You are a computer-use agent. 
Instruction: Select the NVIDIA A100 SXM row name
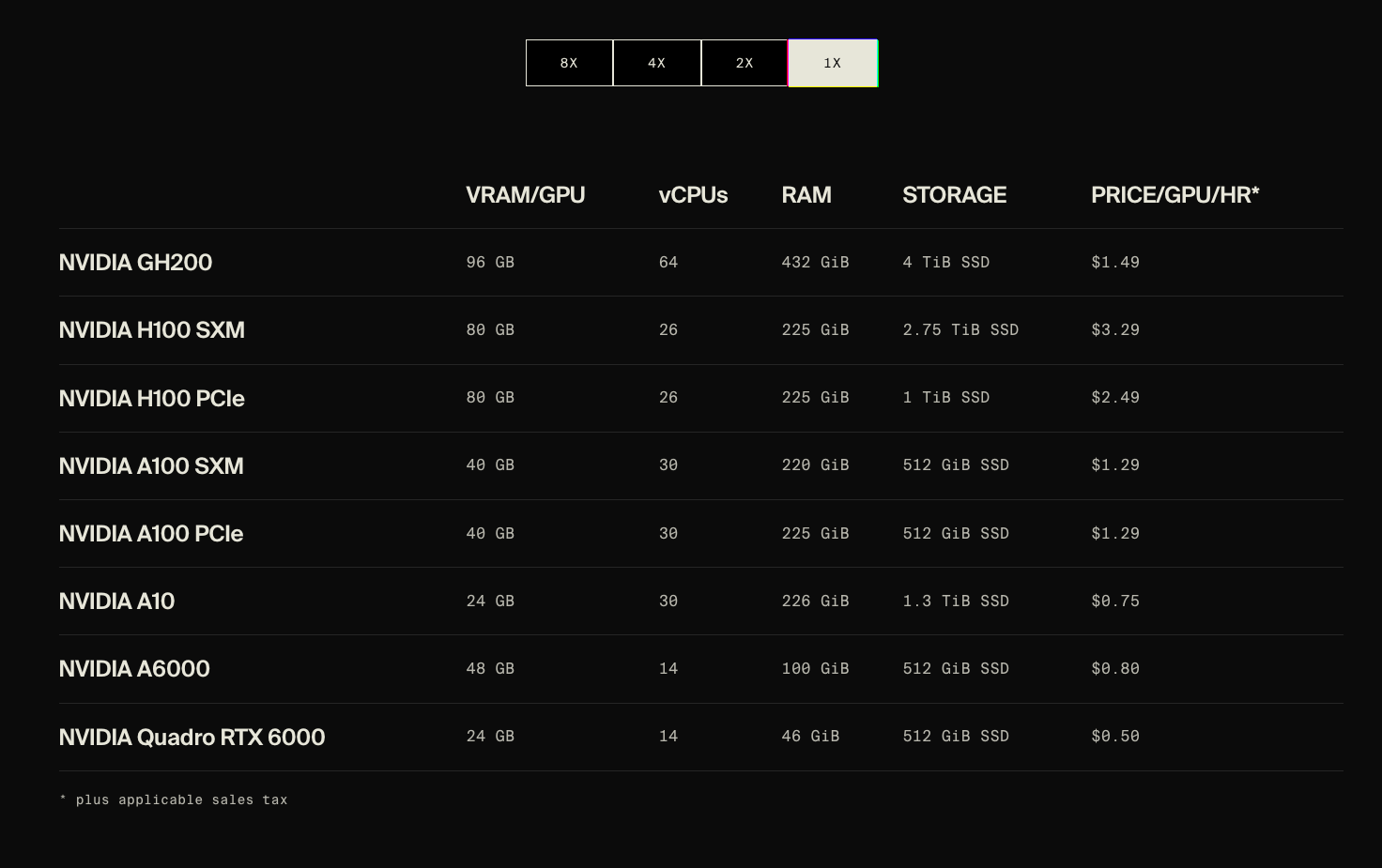point(151,466)
